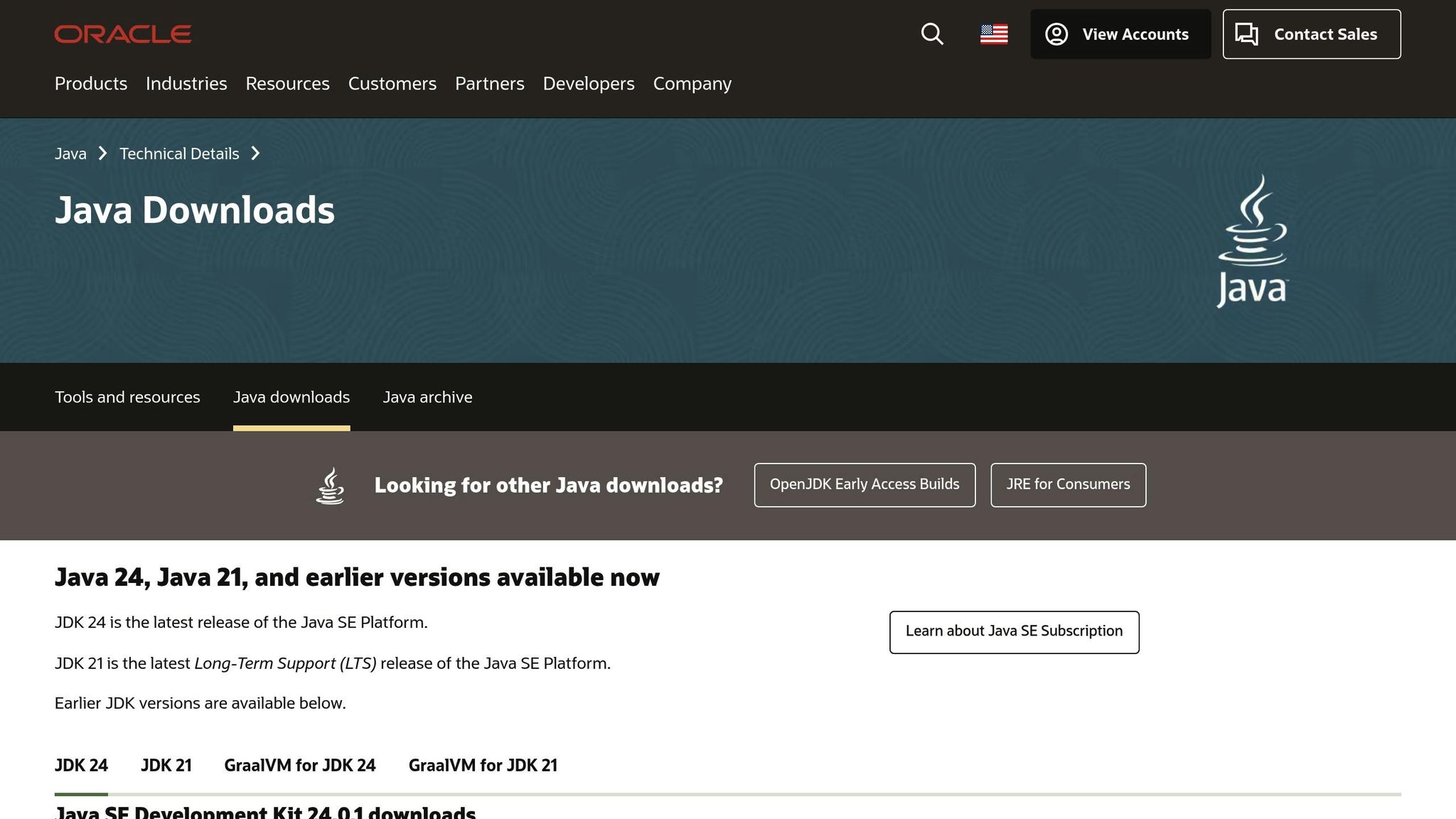Open the Products menu
Image resolution: width=1456 pixels, height=819 pixels.
[91, 84]
